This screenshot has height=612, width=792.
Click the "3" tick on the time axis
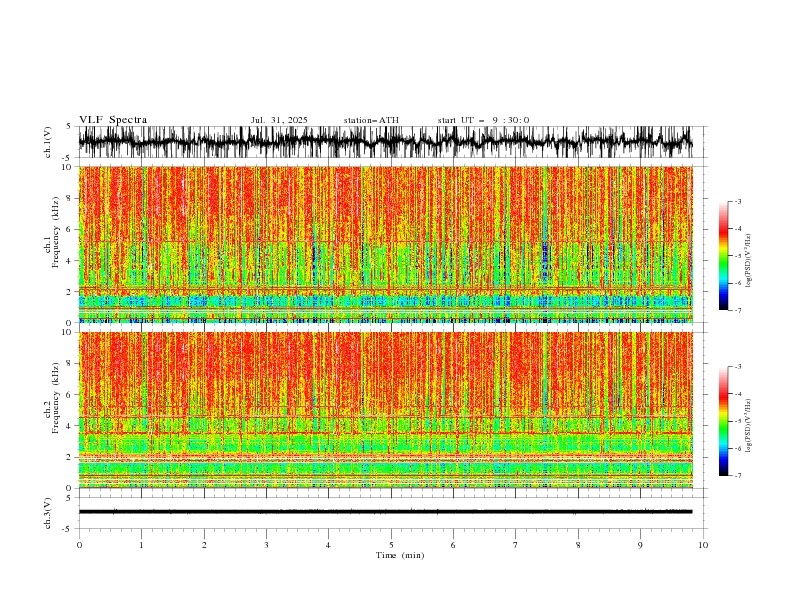pos(266,545)
